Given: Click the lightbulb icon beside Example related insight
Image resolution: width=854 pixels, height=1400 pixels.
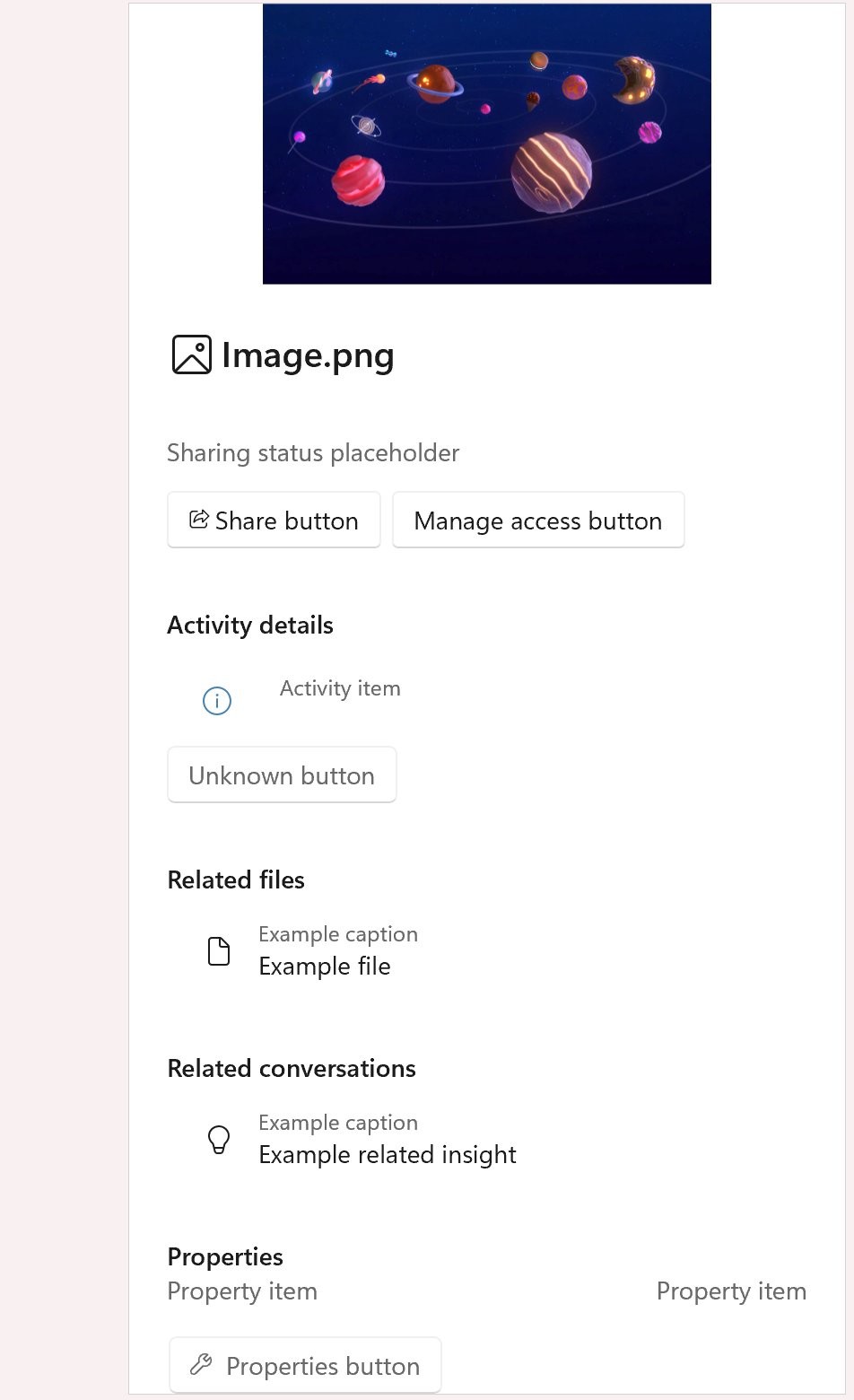Looking at the screenshot, I should coord(218,1140).
